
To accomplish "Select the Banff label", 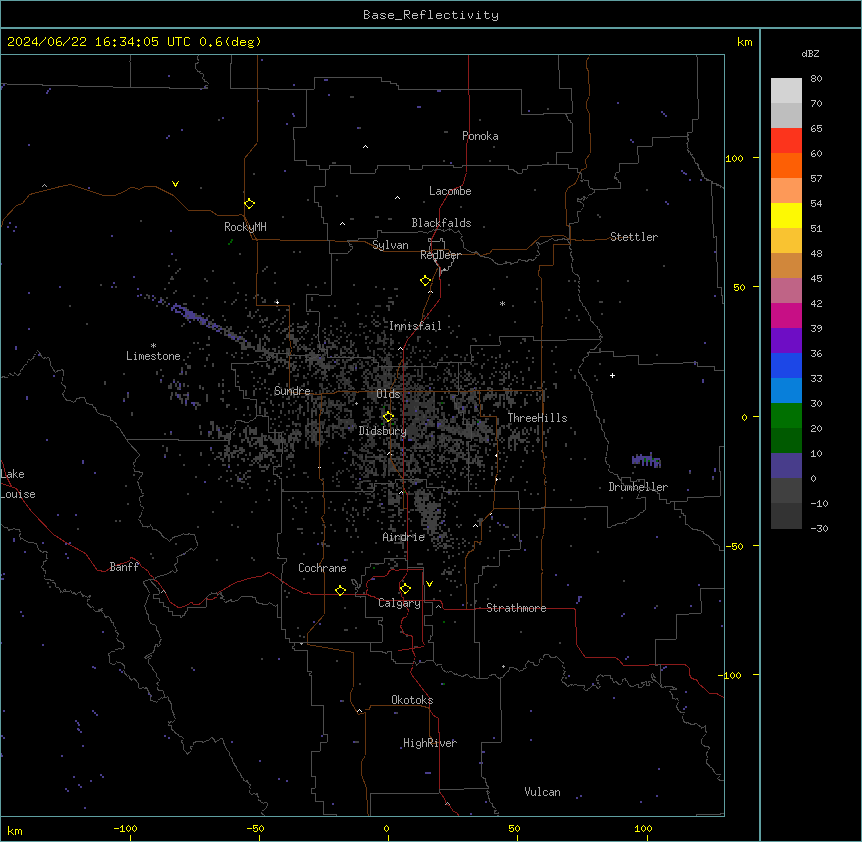I will pos(124,567).
